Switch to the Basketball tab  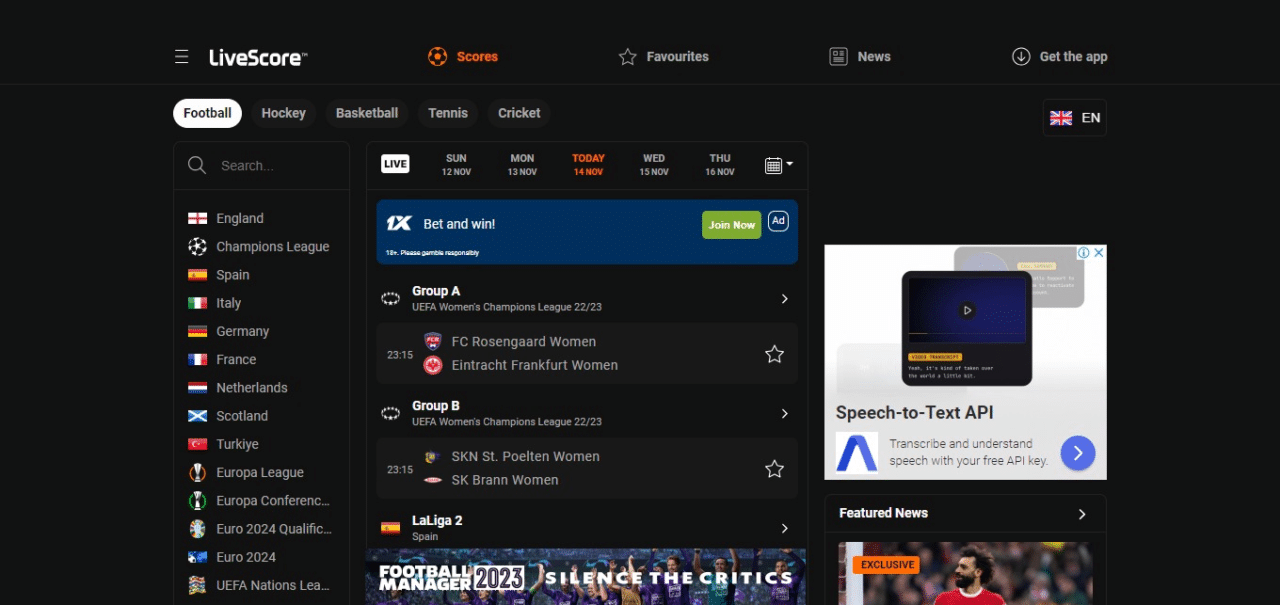point(367,113)
